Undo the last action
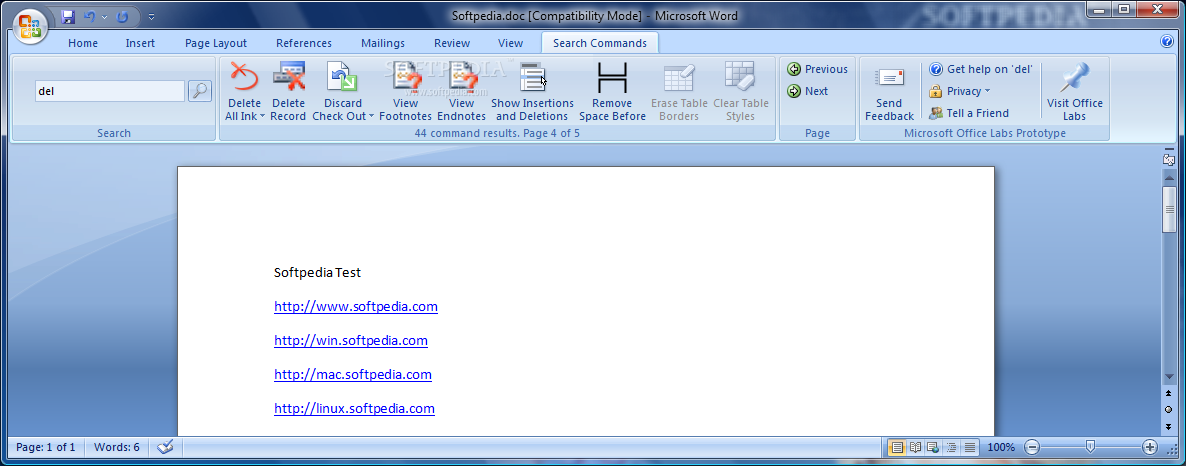The width and height of the screenshot is (1186, 466). [90, 16]
